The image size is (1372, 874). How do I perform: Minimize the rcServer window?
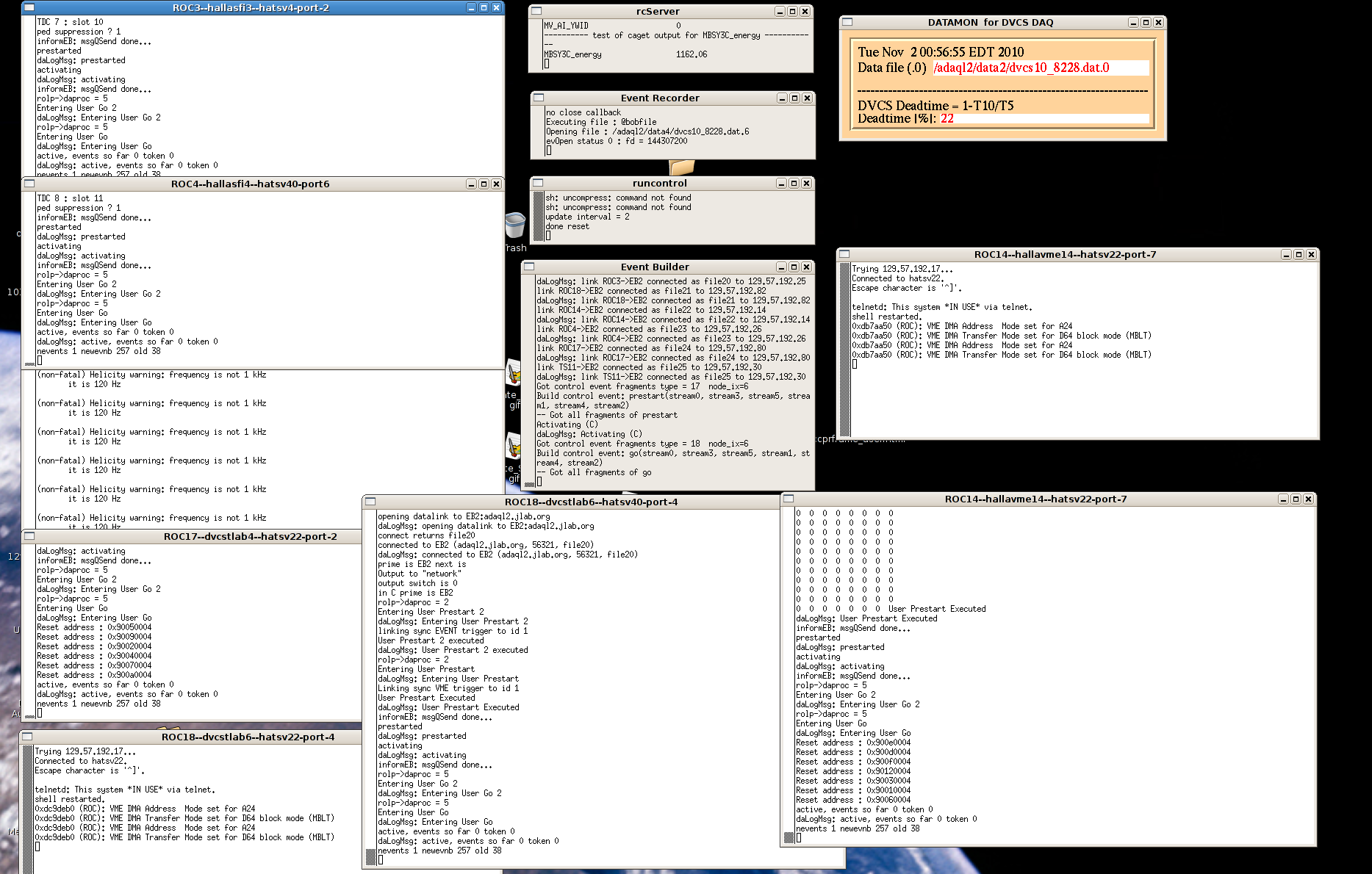pos(780,11)
